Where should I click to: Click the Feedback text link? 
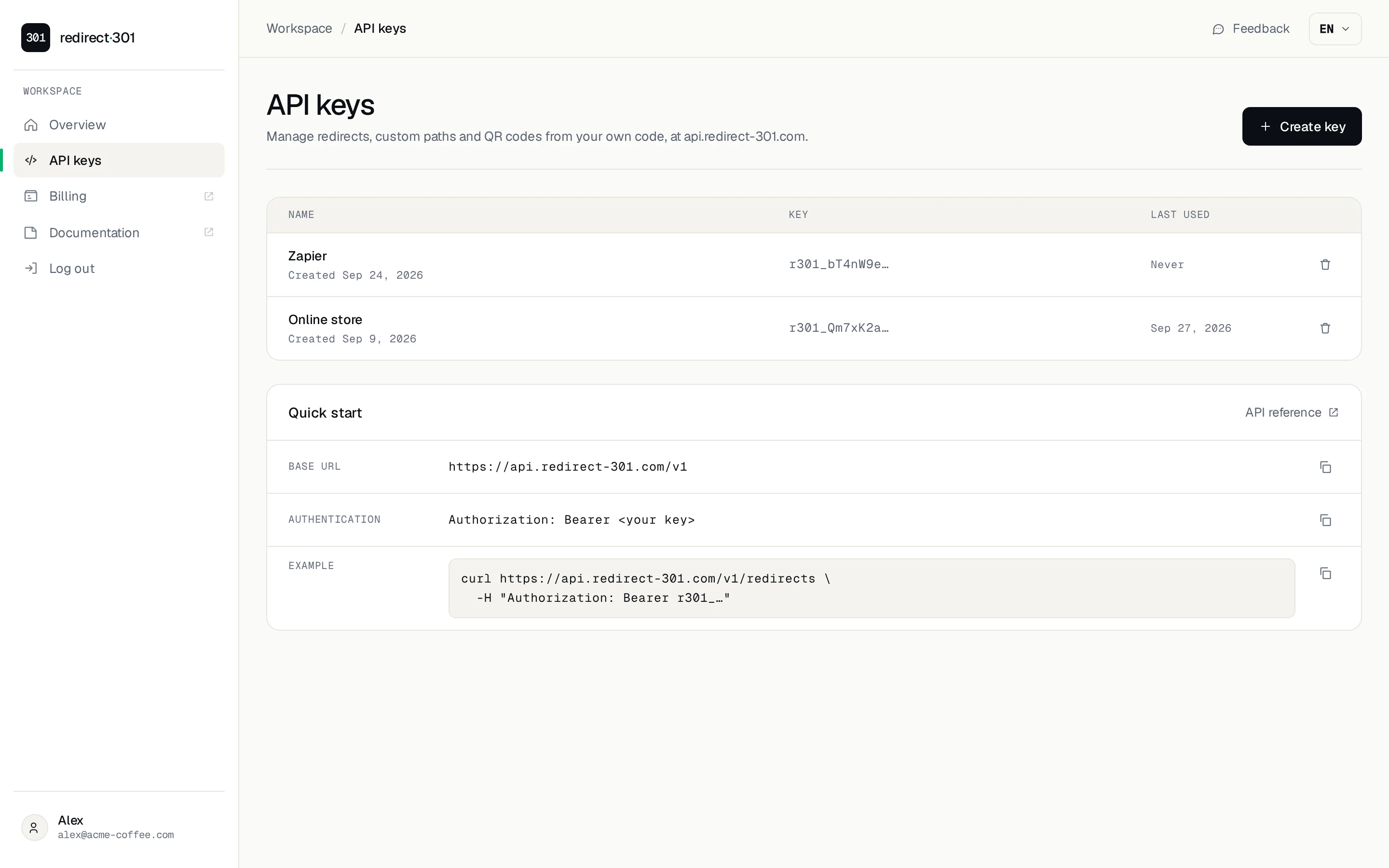[x=1260, y=29]
